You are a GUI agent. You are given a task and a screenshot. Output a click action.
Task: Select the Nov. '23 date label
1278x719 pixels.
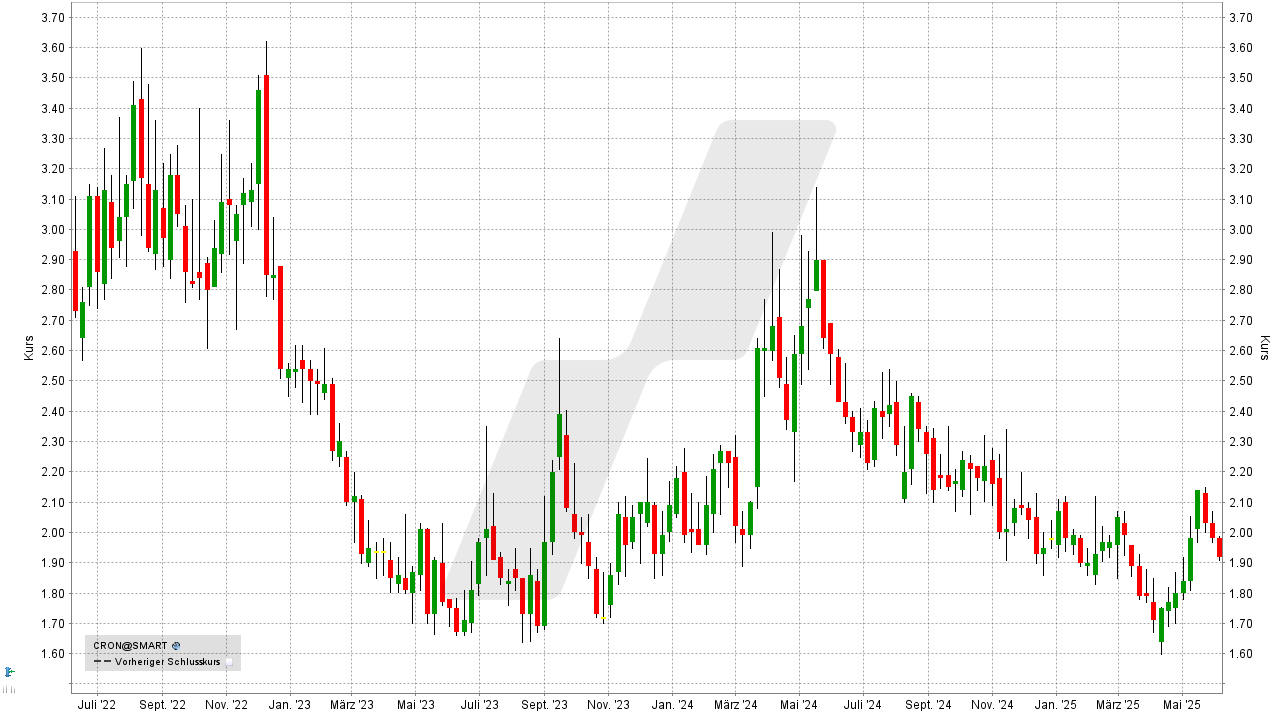pyautogui.click(x=609, y=705)
